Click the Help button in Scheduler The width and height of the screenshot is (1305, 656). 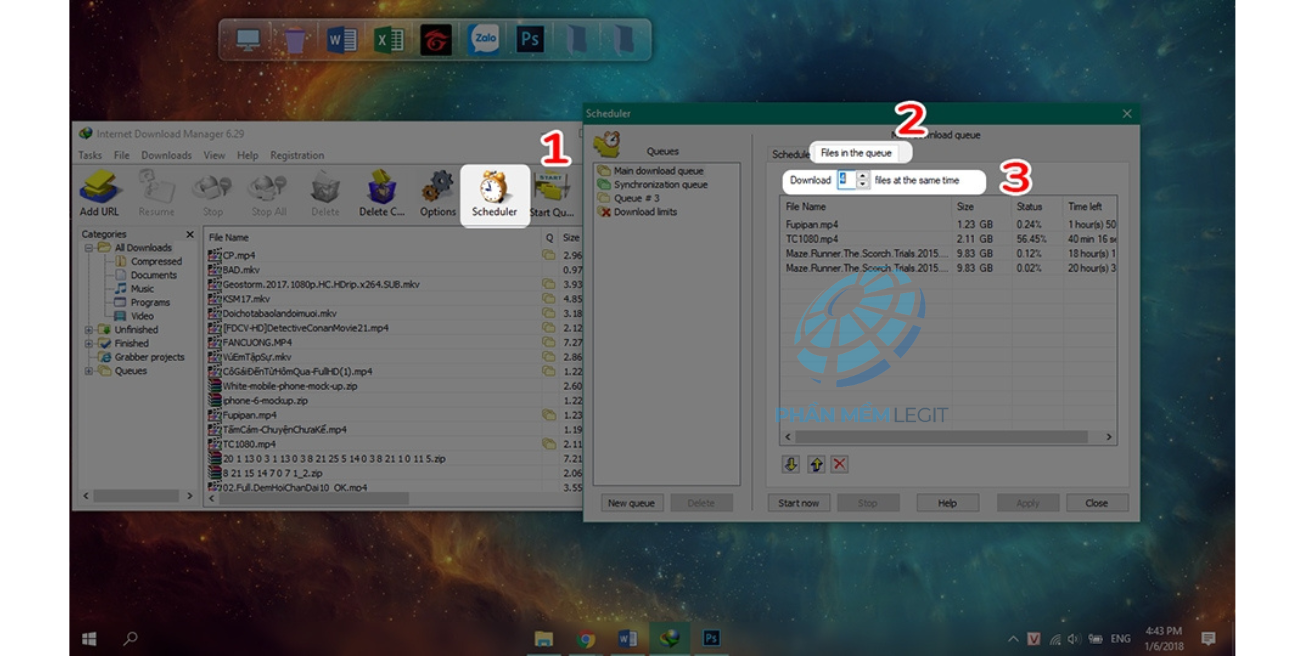(947, 503)
